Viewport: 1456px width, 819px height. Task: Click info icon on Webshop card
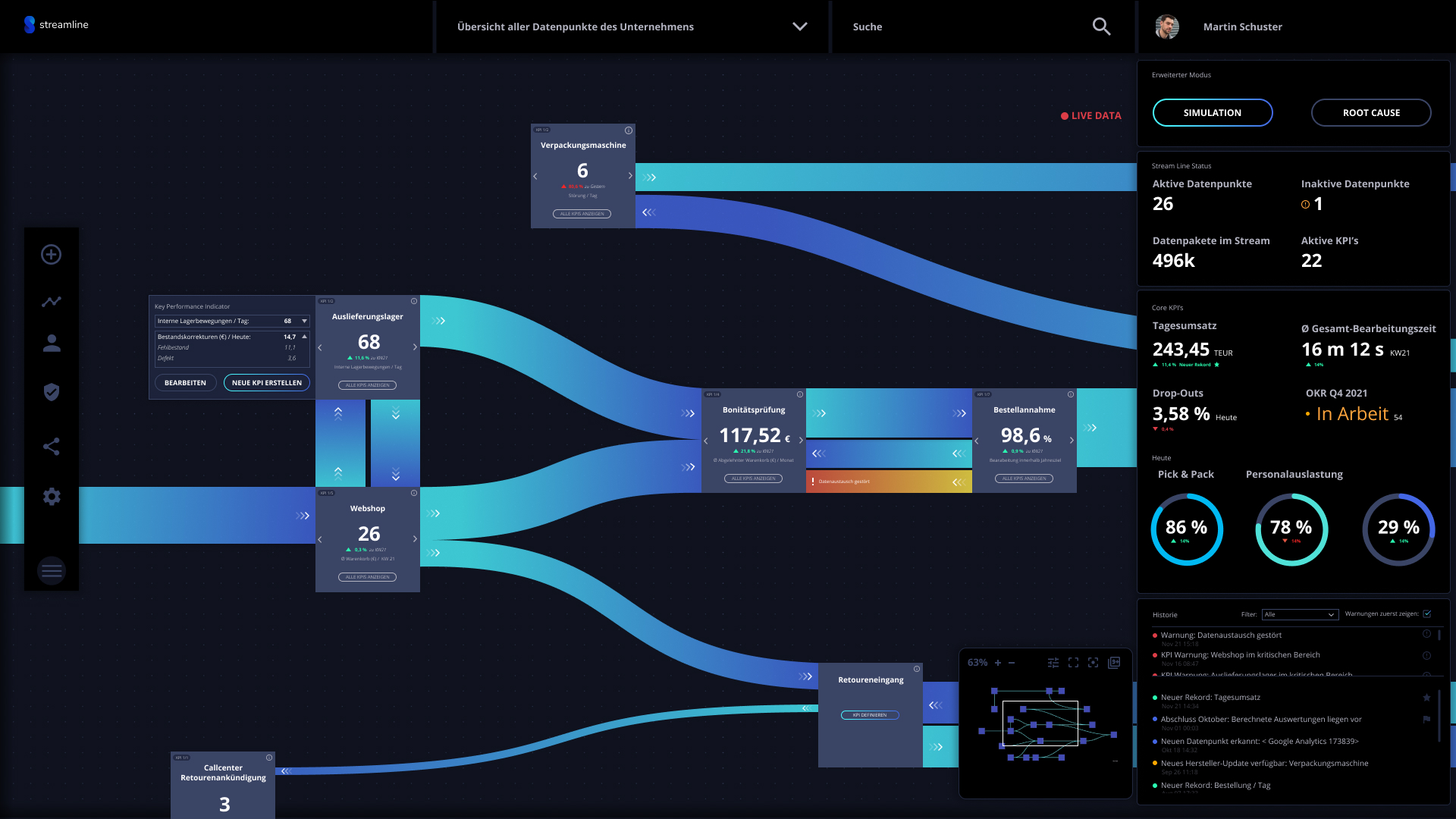pyautogui.click(x=414, y=493)
